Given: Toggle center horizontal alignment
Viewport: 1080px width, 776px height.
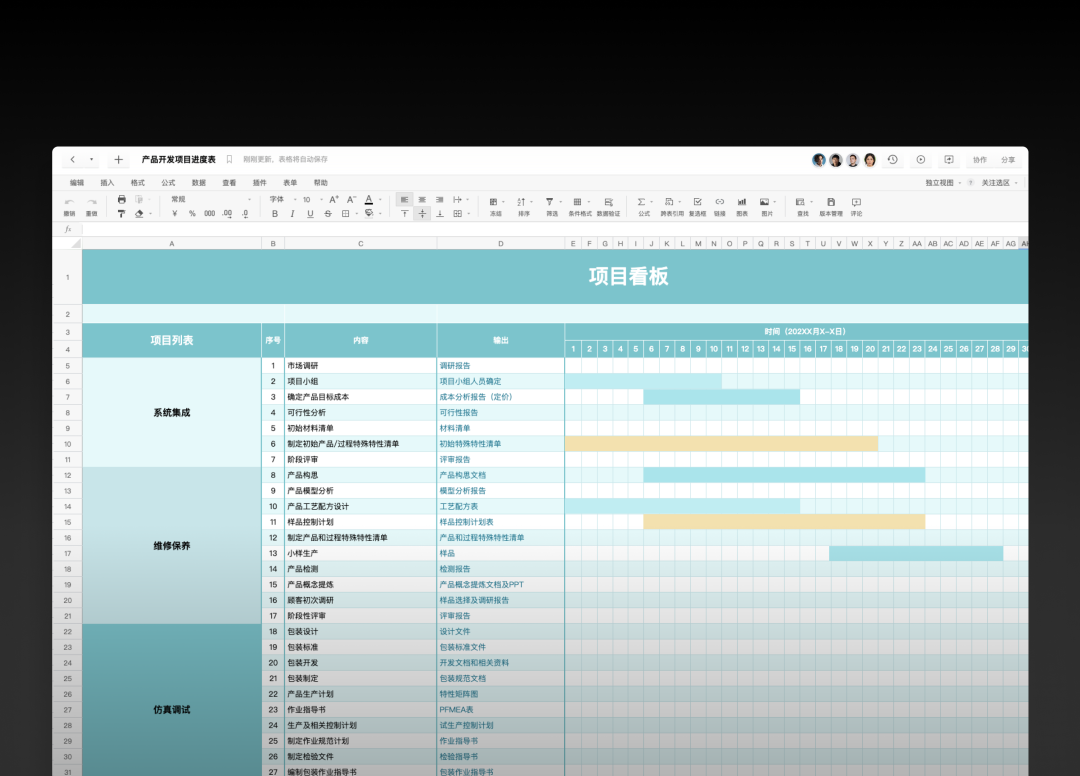Looking at the screenshot, I should (x=422, y=200).
